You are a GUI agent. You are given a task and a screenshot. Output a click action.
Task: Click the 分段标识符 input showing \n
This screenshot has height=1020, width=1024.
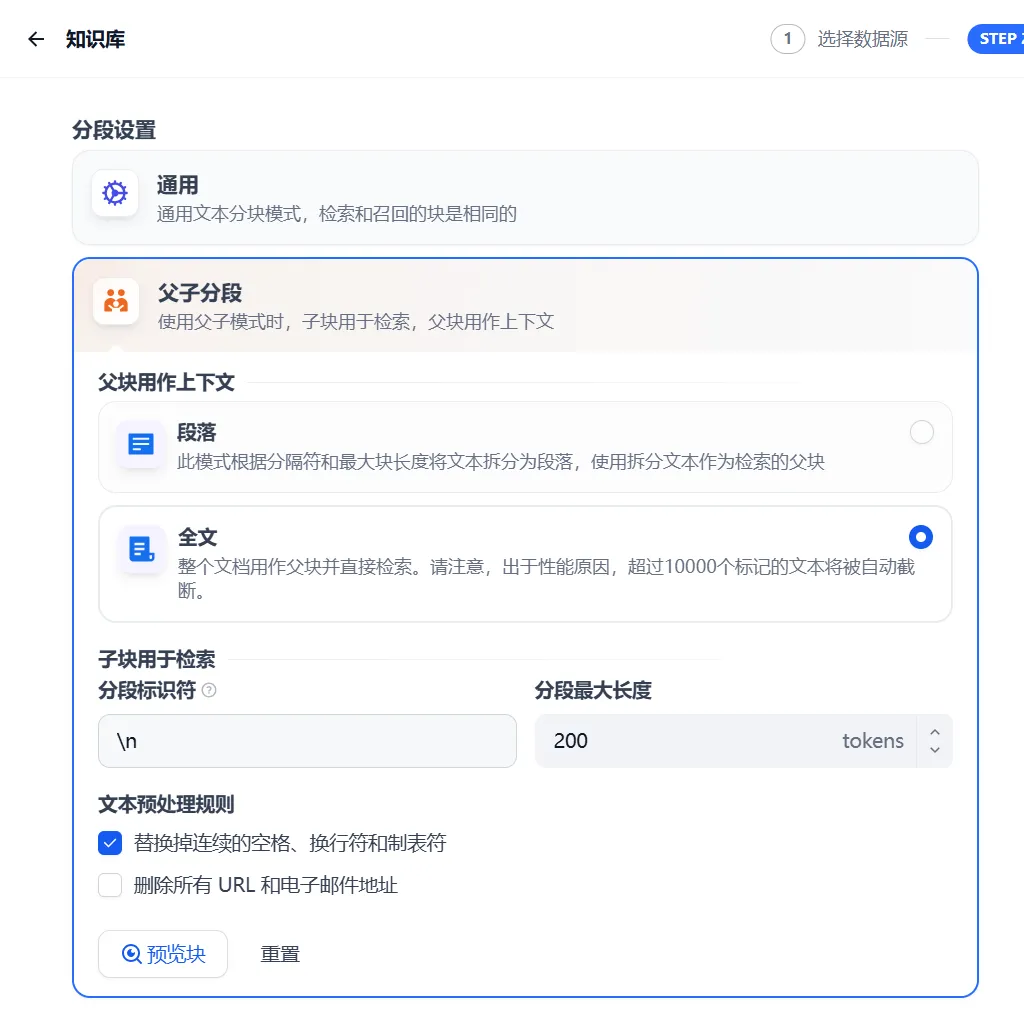pyautogui.click(x=307, y=741)
